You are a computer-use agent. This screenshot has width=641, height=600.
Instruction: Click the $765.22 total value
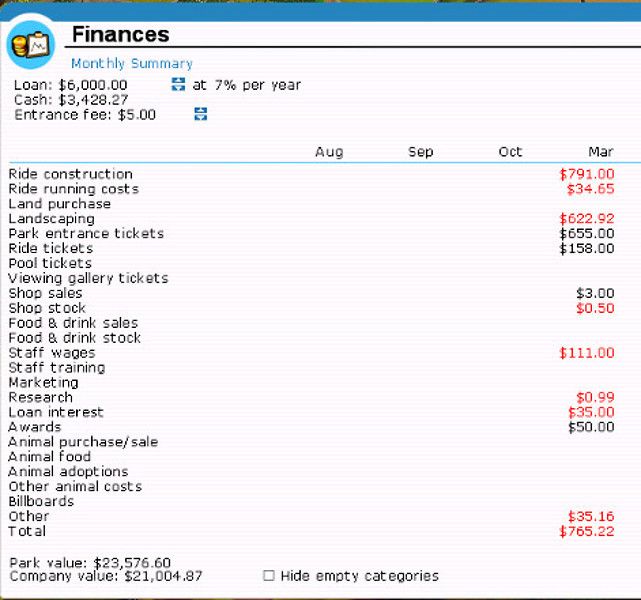(587, 531)
